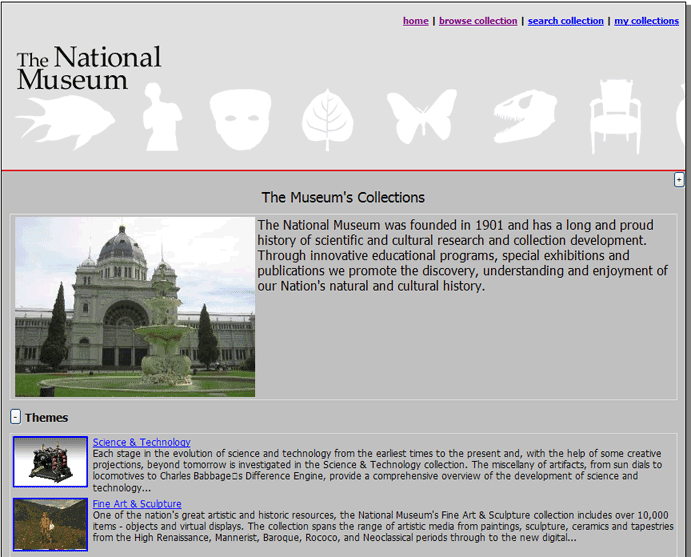691x557 pixels.
Task: Expand the plus box below the banner
Action: point(680,180)
